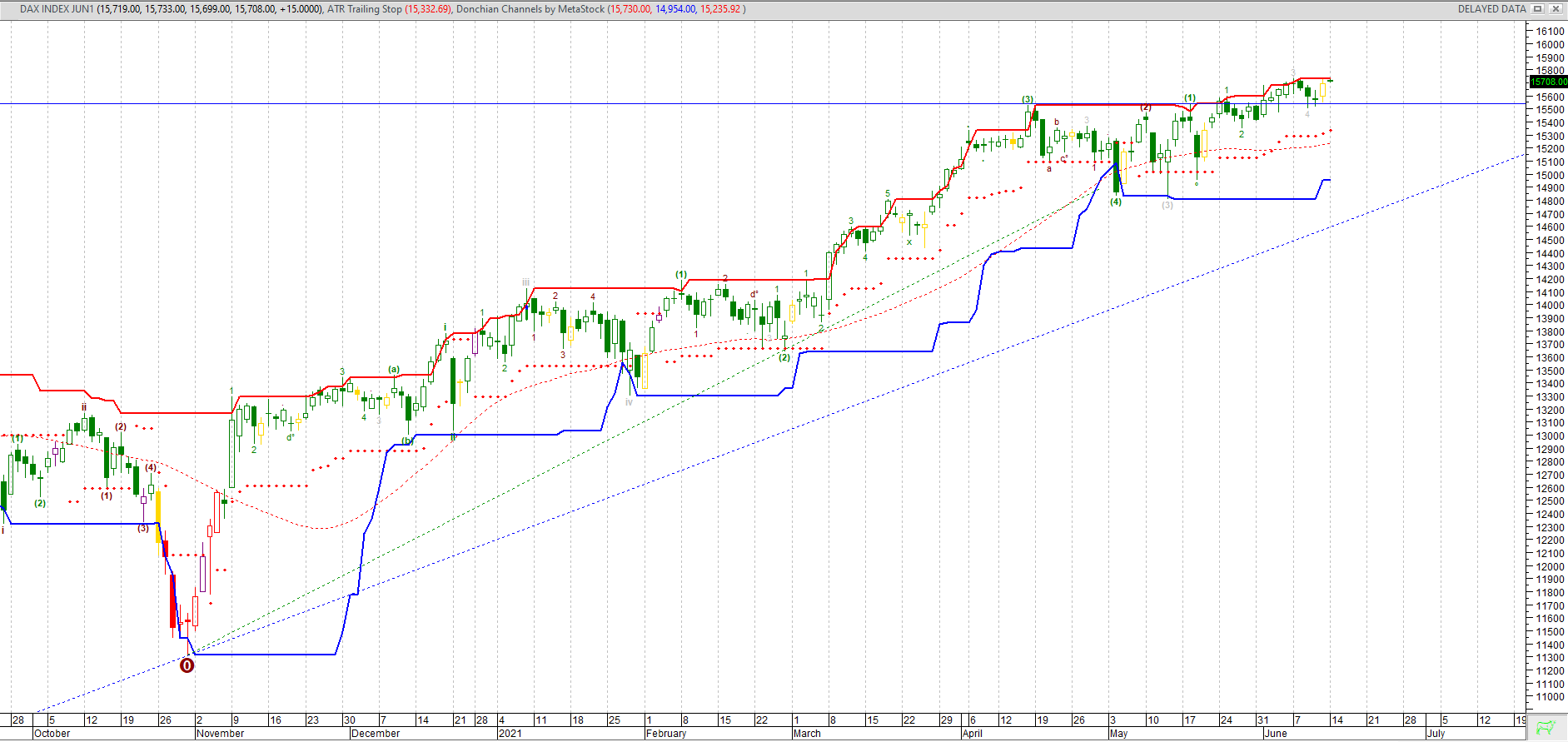Viewport: 1568px width, 742px height.
Task: Click the blue Donchian value 14,954.00
Action: 675,9
